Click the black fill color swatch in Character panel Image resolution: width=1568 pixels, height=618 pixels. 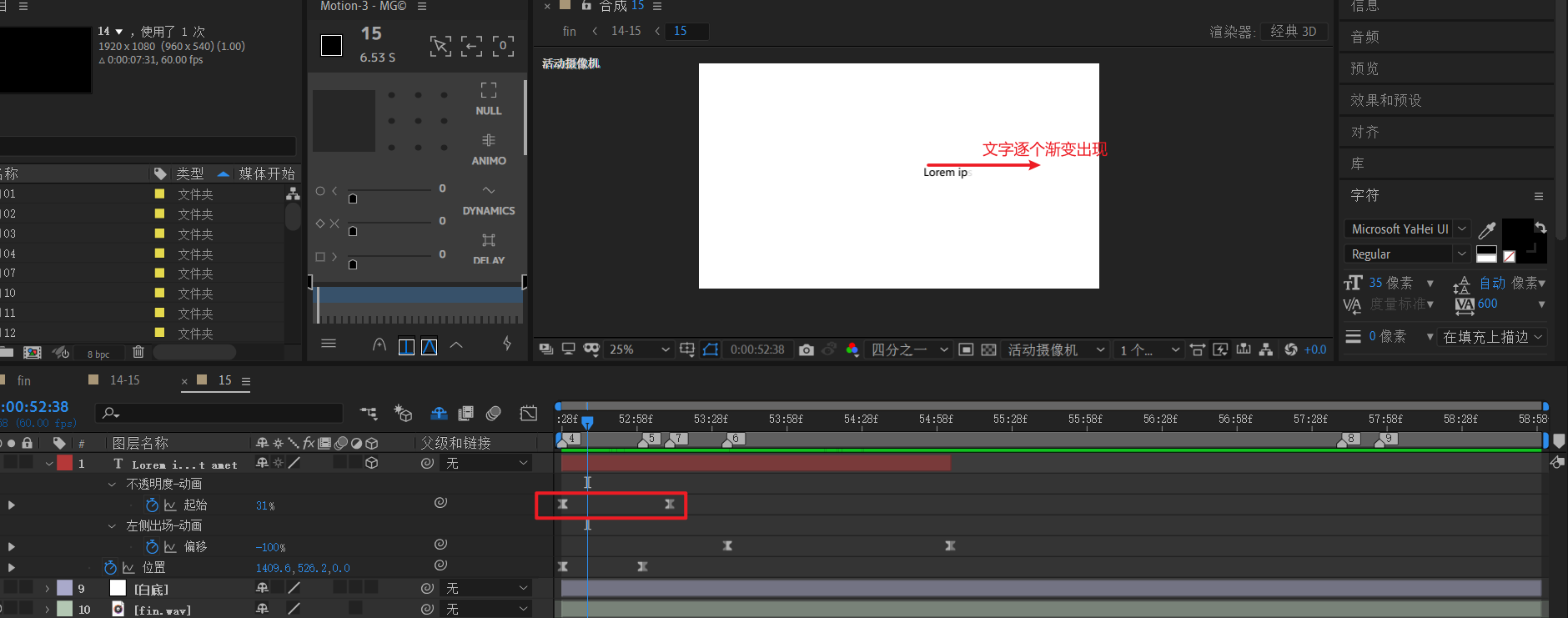tap(1517, 234)
